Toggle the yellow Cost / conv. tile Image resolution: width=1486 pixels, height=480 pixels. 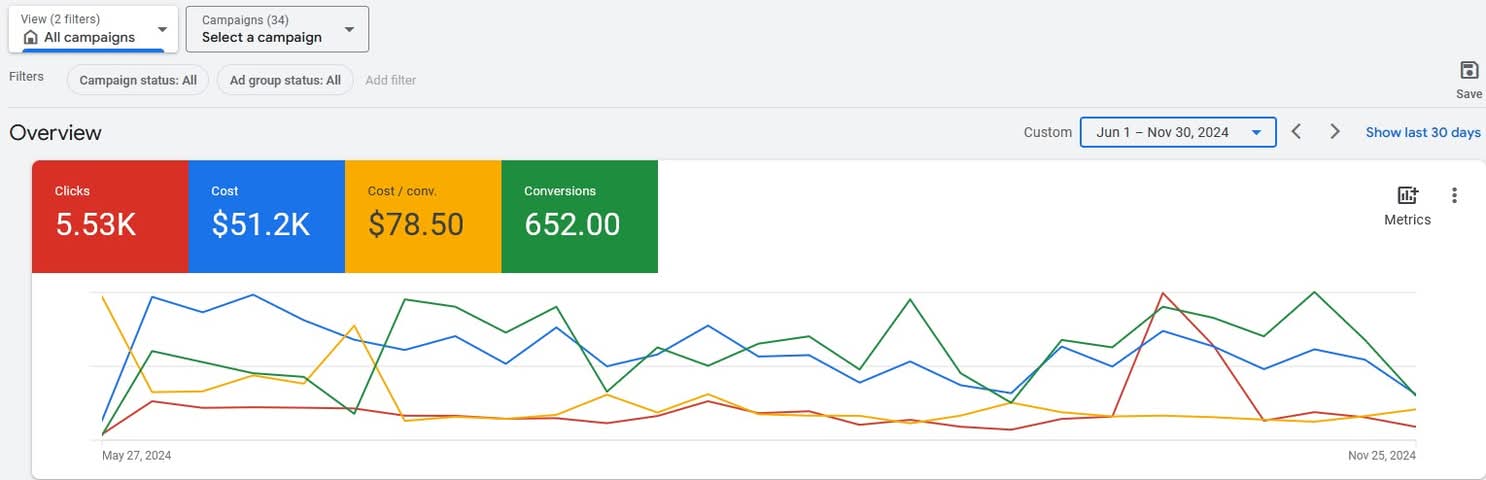422,216
